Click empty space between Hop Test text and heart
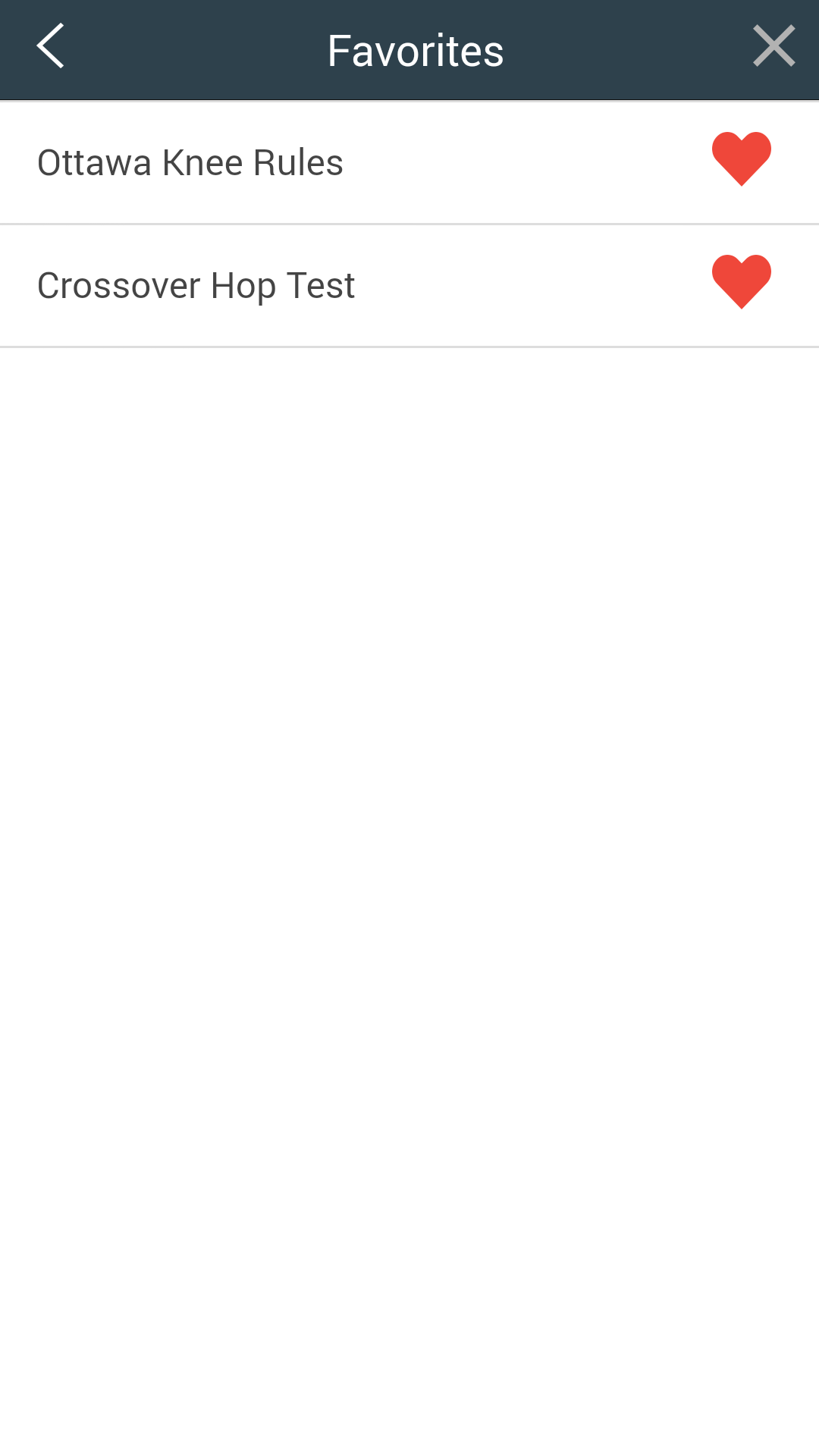The height and width of the screenshot is (1456, 819). pos(533,286)
